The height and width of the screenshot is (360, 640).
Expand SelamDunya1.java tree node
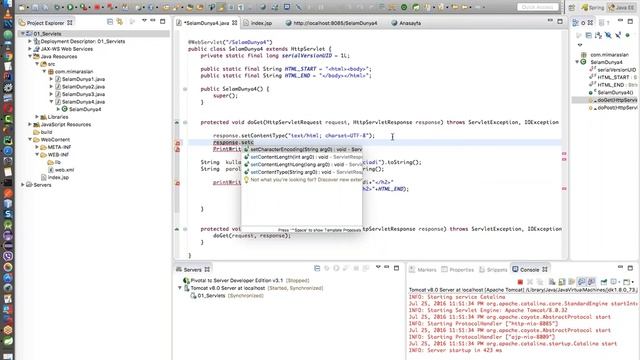51,79
